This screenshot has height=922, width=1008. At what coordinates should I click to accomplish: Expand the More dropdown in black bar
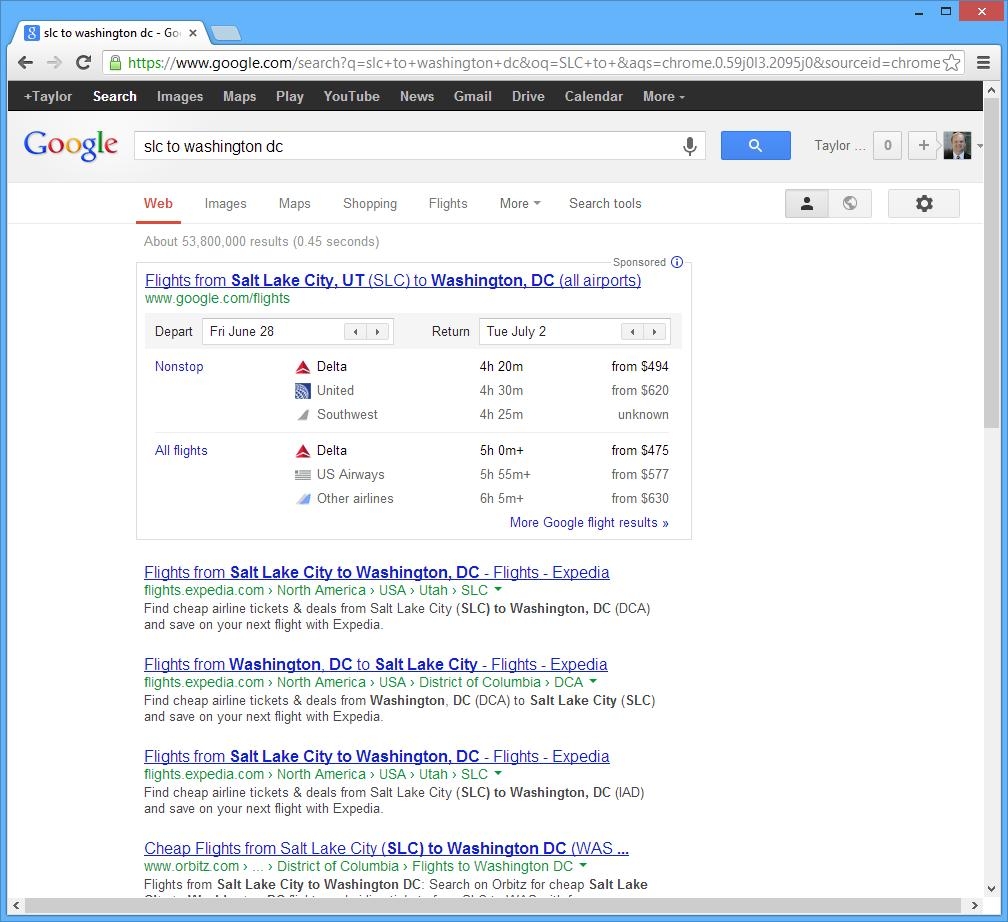tap(663, 97)
